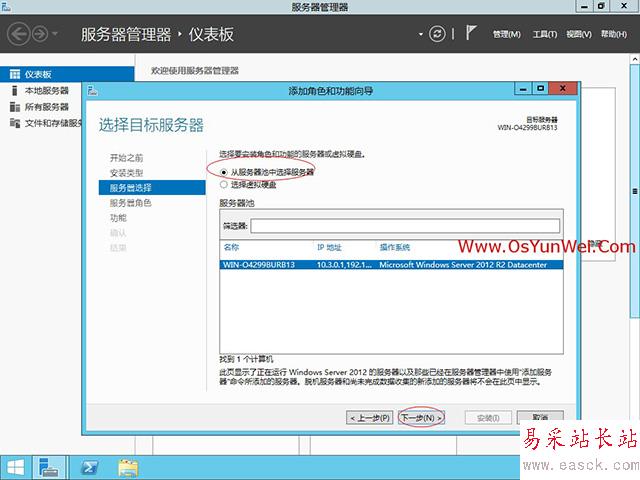The width and height of the screenshot is (640, 480).
Task: Select the WIN-O4299BURB13 server row
Action: click(x=391, y=264)
